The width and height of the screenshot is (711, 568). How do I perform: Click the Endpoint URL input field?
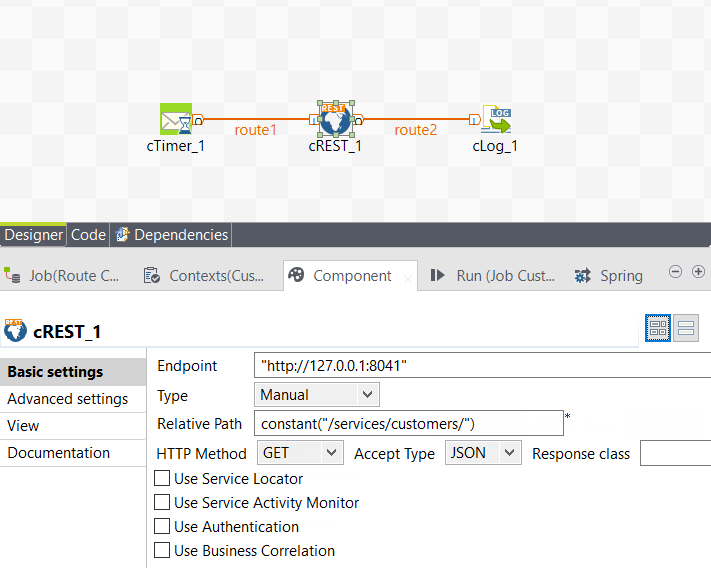pos(480,366)
